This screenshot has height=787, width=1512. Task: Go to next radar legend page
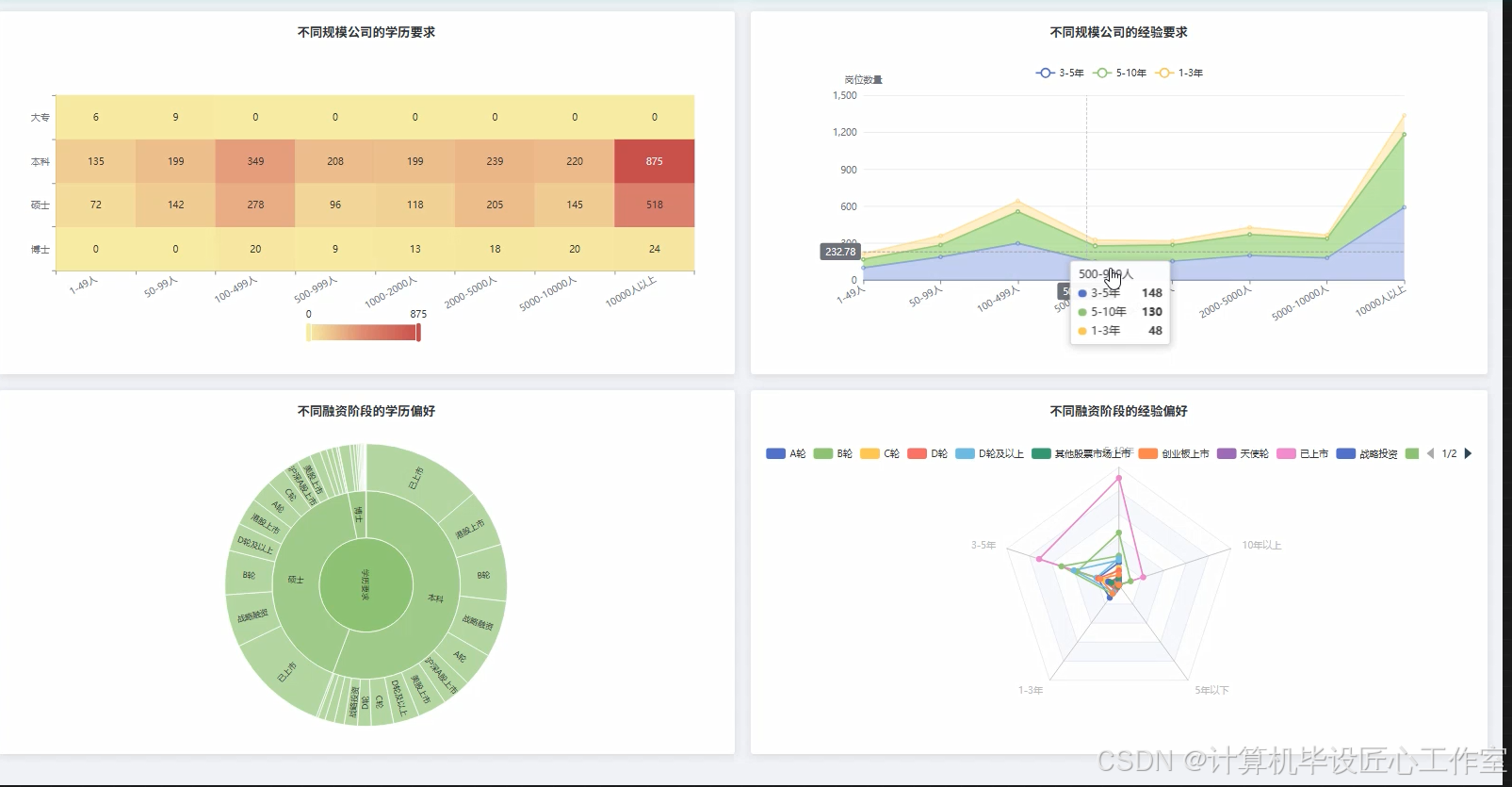click(1468, 453)
